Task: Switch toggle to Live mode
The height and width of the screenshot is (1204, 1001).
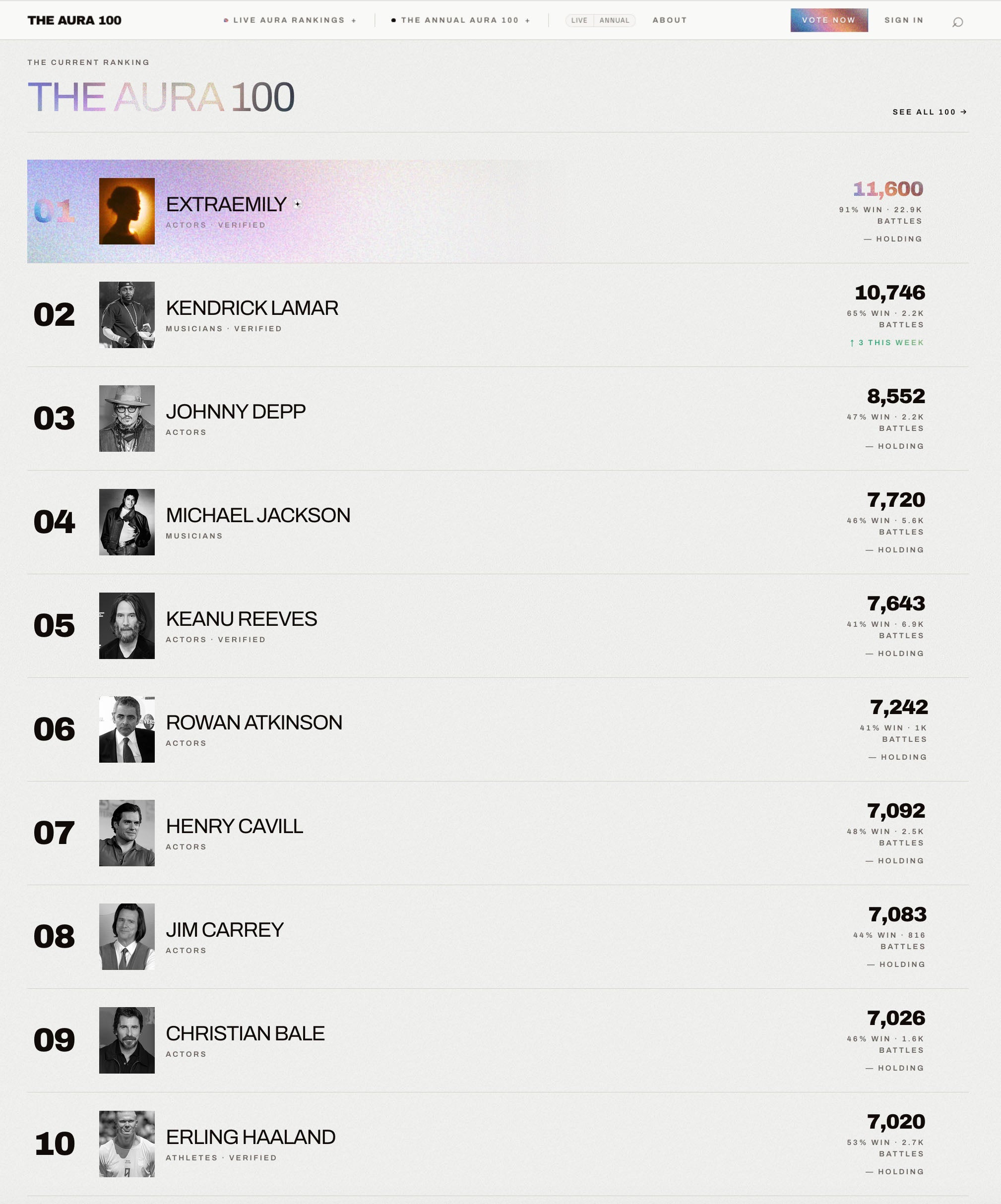Action: 579,20
